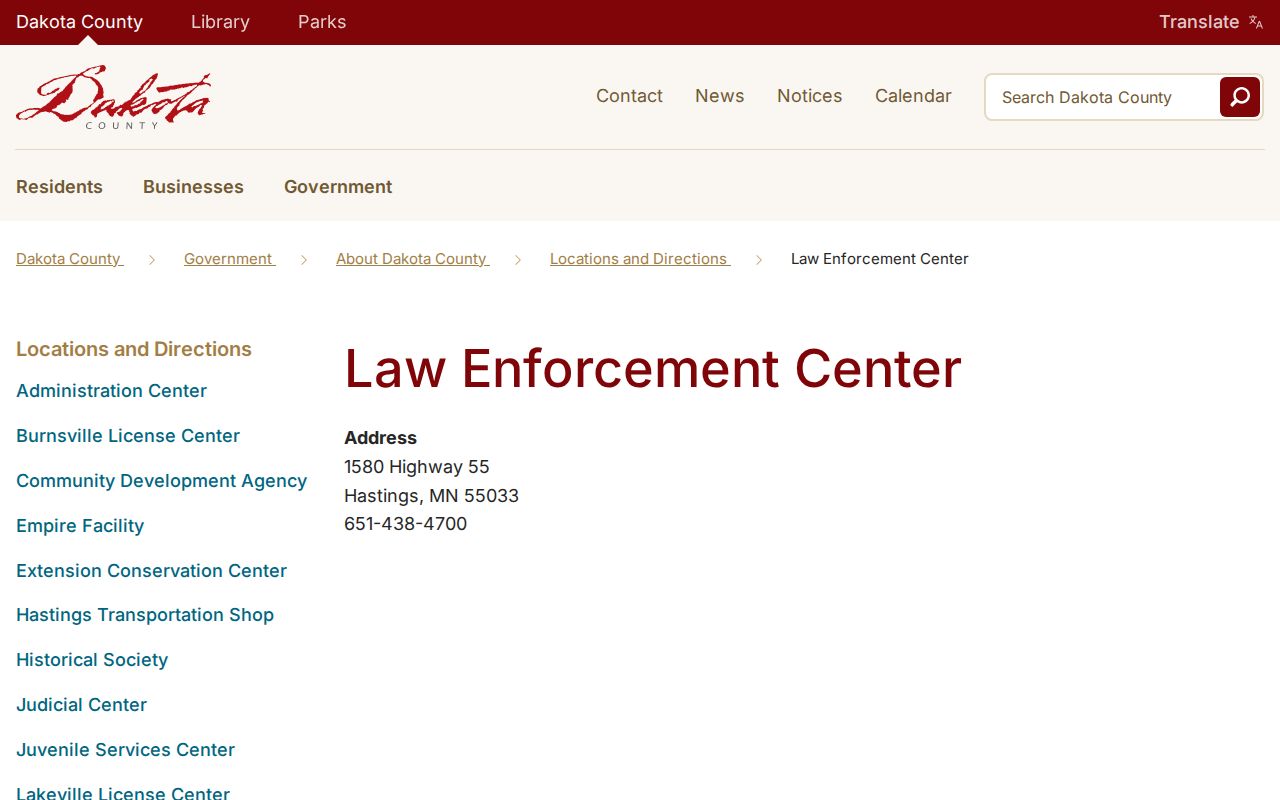Viewport: 1280px width, 800px height.
Task: Open Judicial Center location
Action: 81,705
